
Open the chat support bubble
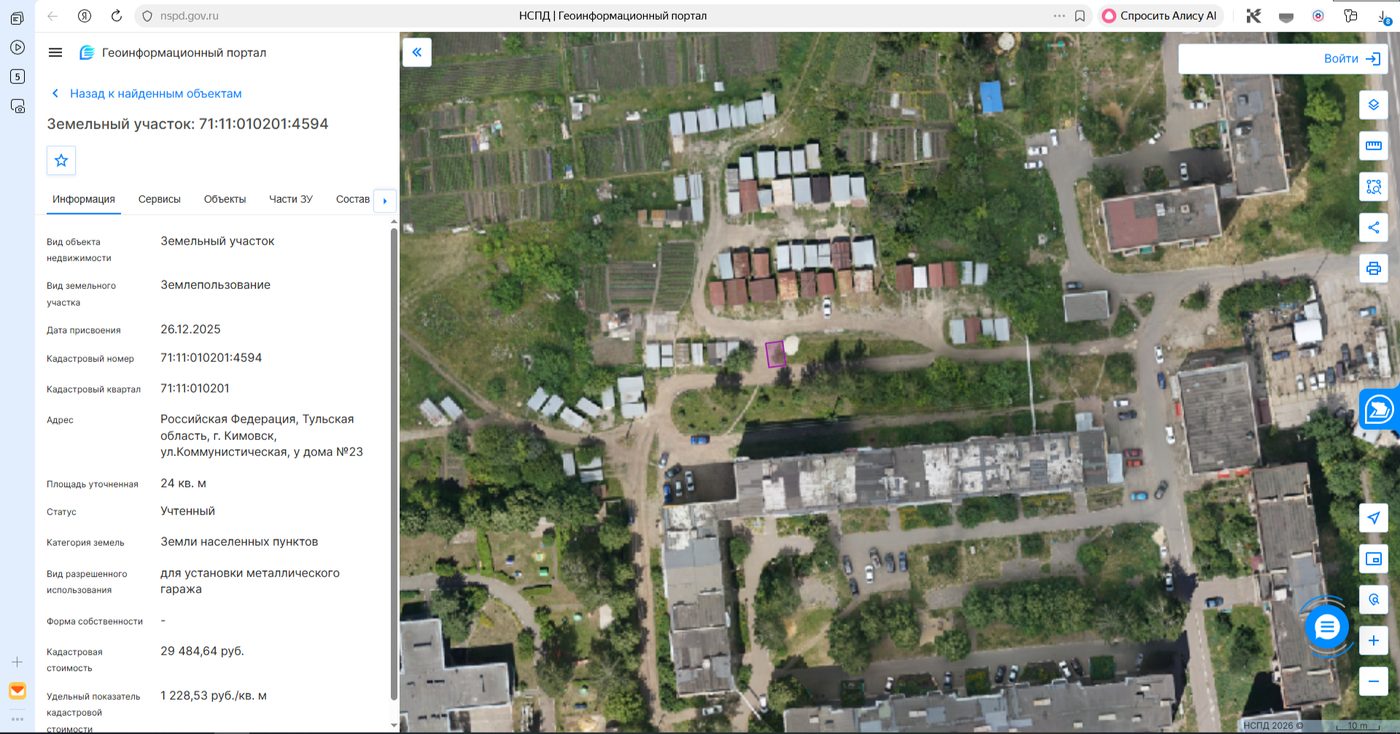point(1327,628)
